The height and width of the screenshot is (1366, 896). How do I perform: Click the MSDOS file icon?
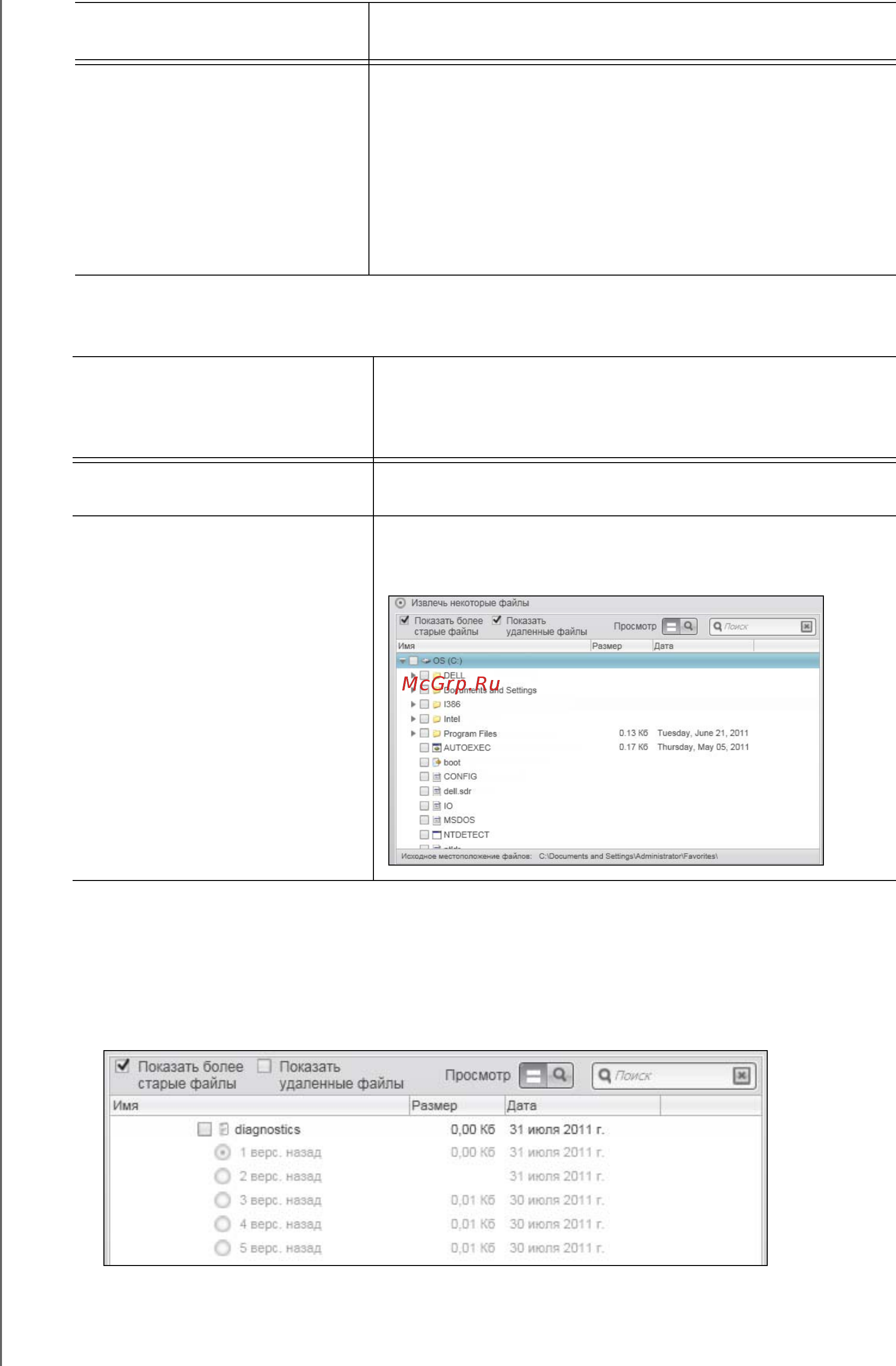coord(437,820)
